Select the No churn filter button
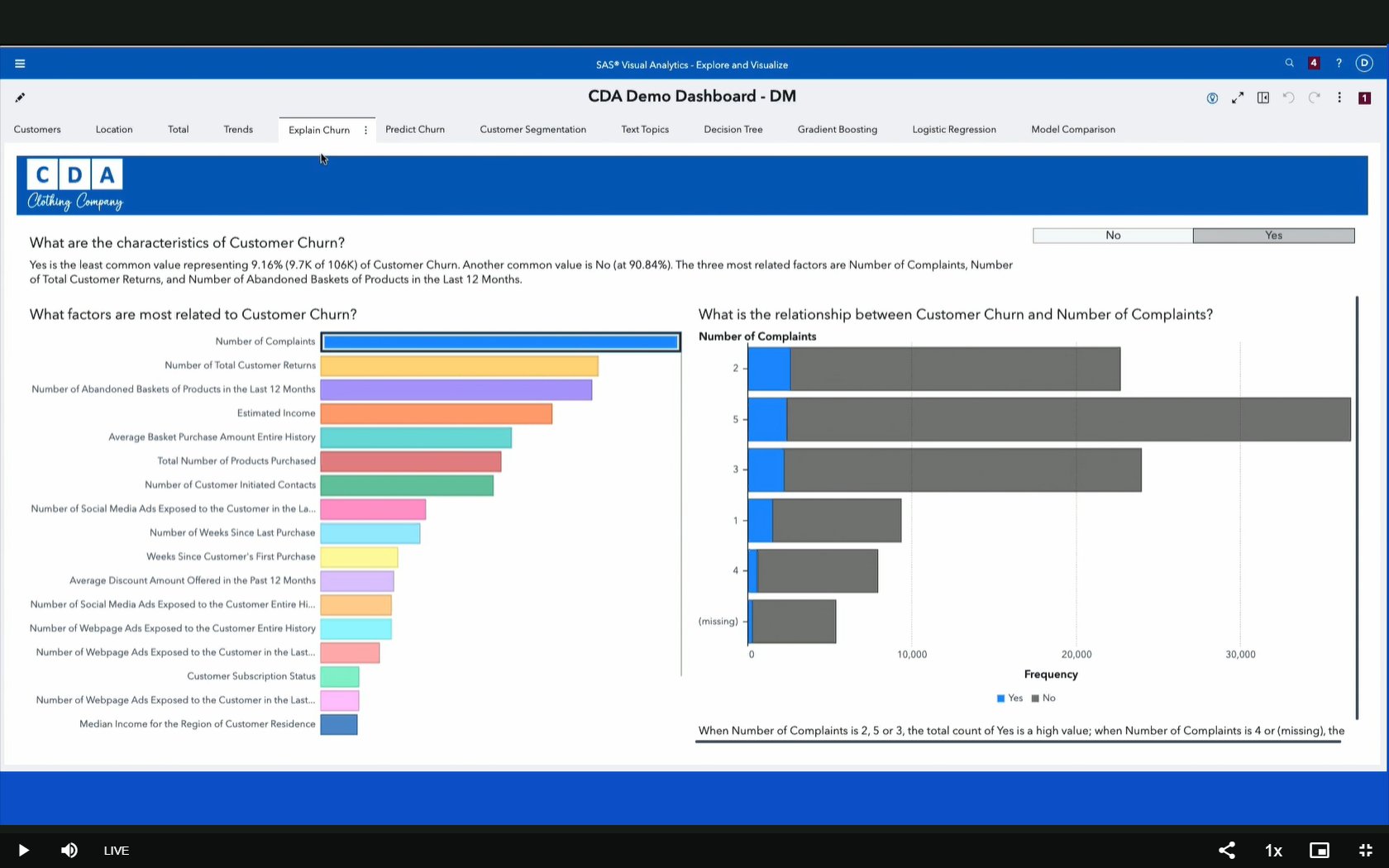This screenshot has height=868, width=1389. click(x=1113, y=236)
